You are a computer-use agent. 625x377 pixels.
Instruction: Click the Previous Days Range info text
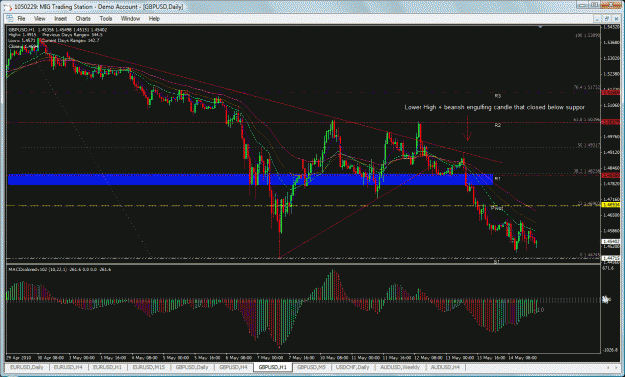[x=71, y=35]
